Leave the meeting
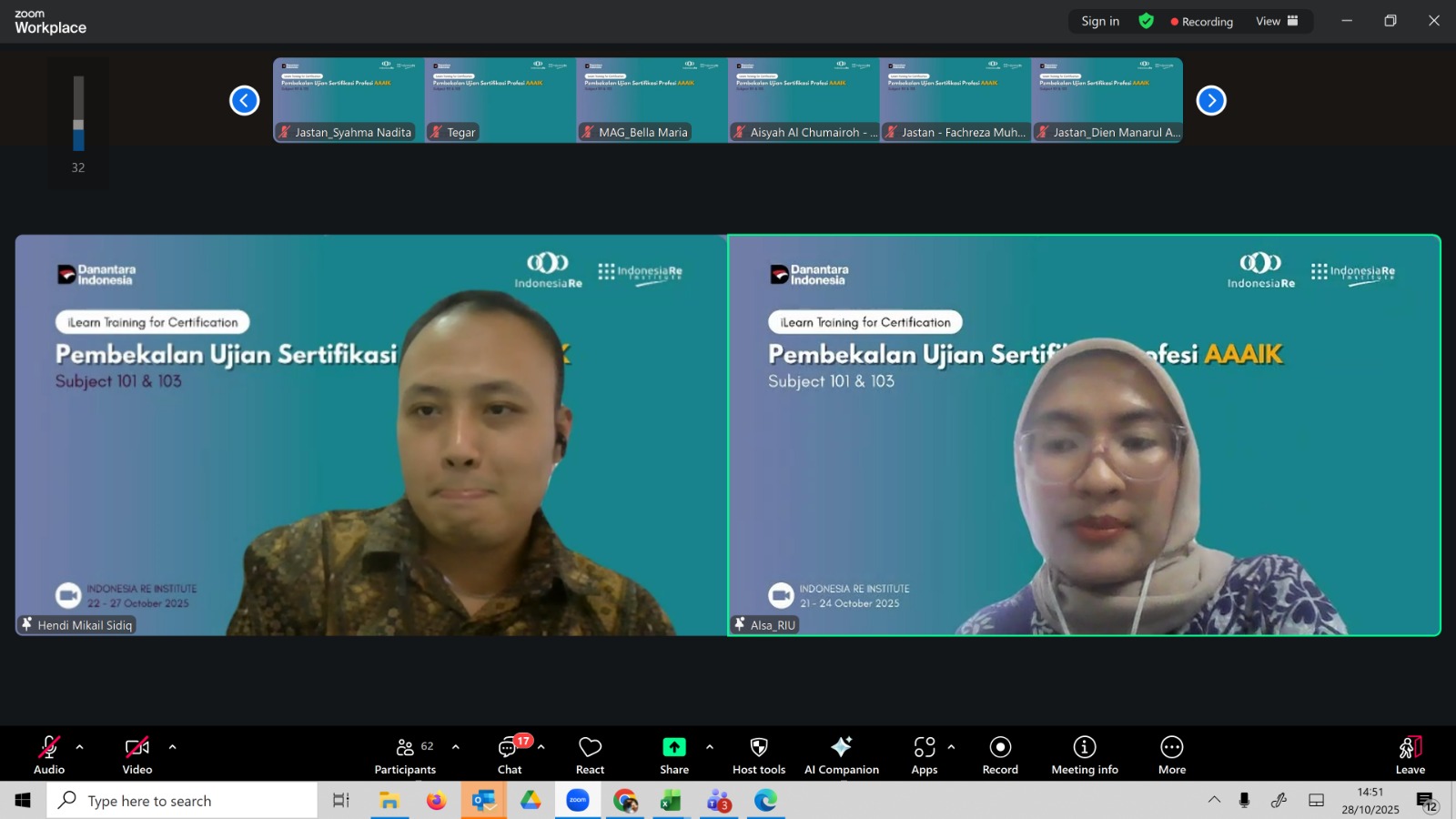This screenshot has height=819, width=1456. point(1410,754)
